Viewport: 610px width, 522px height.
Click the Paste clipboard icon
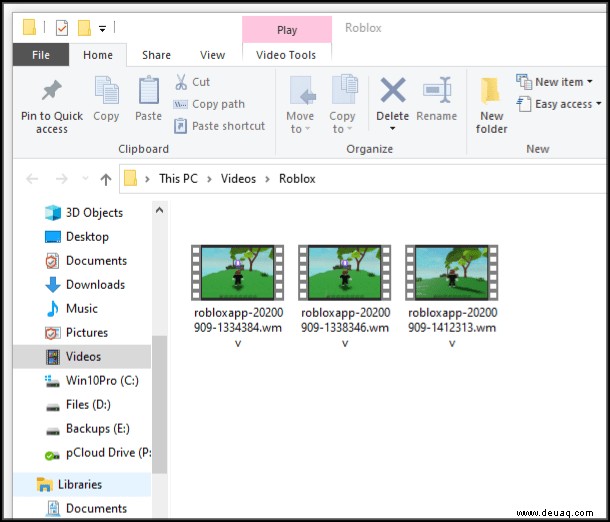(x=149, y=91)
